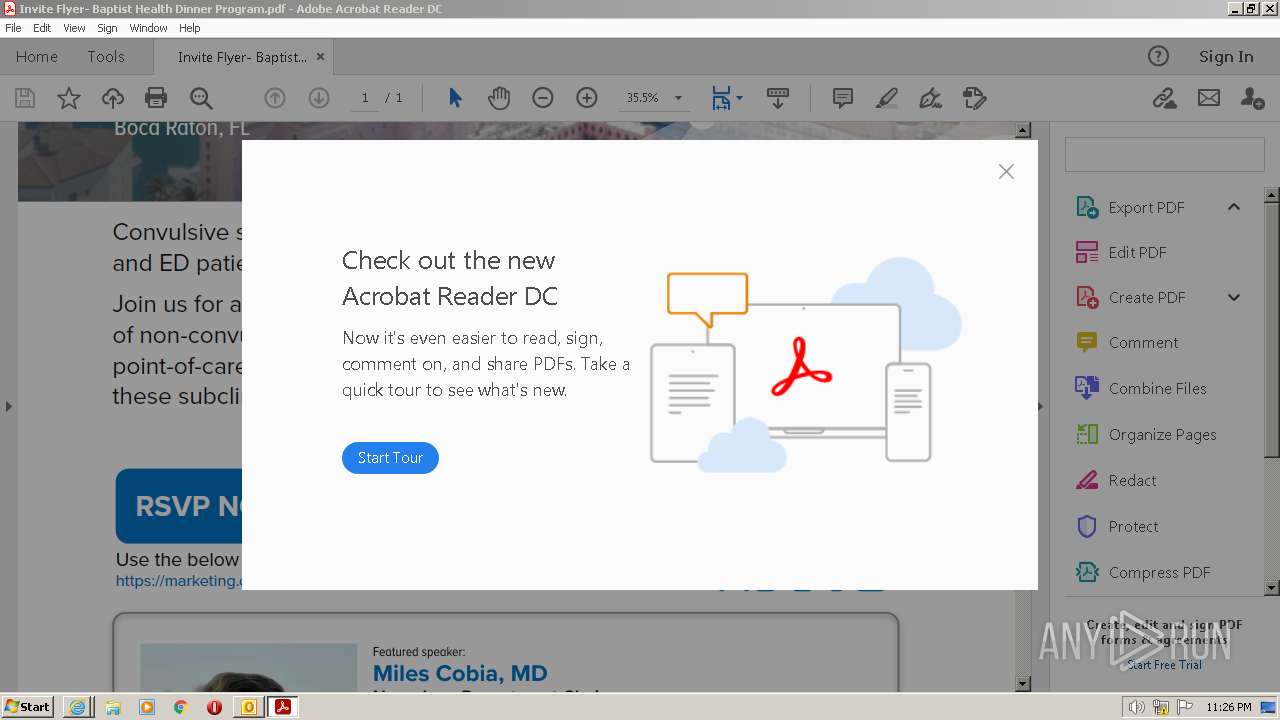
Task: Switch to the Tools tab
Action: point(106,57)
